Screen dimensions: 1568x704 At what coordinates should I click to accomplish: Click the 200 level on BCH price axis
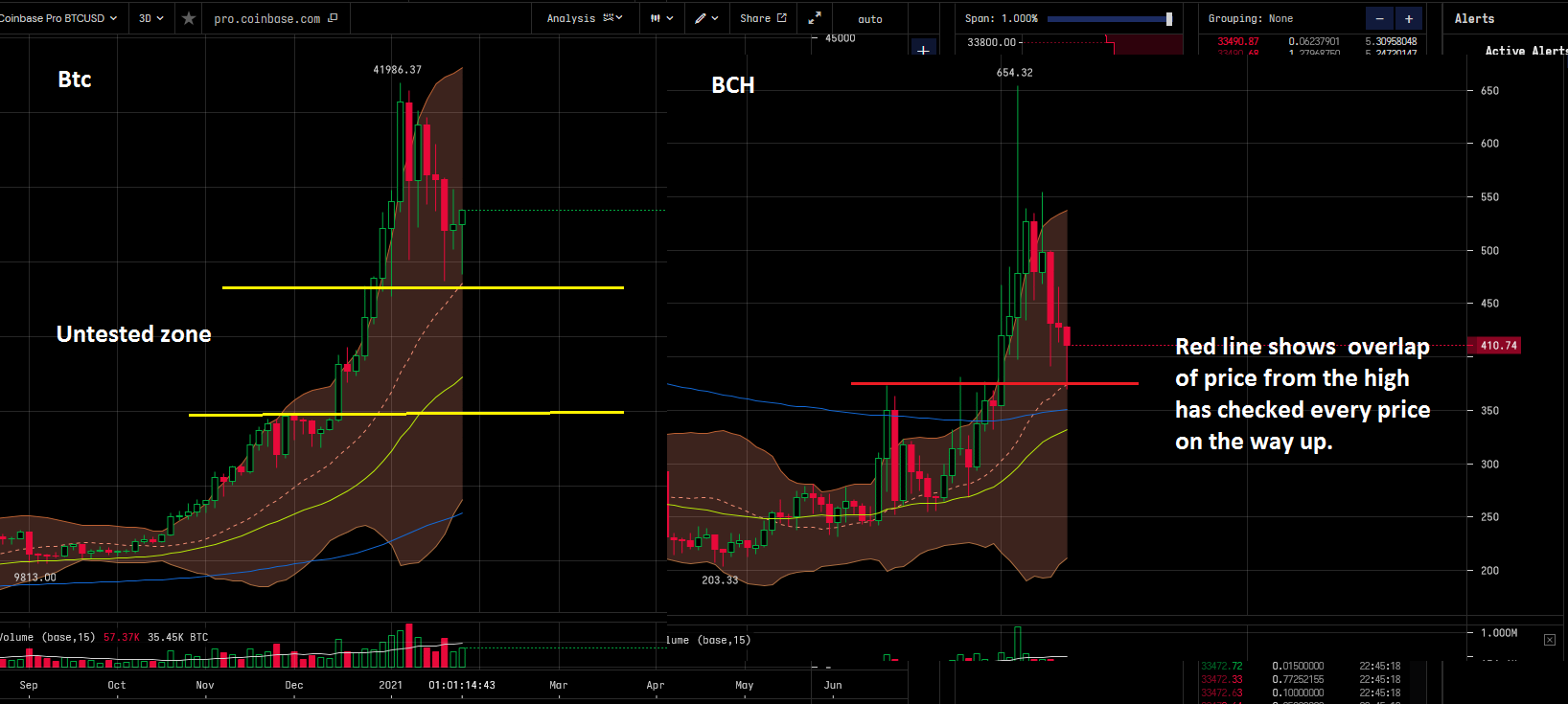point(1489,571)
